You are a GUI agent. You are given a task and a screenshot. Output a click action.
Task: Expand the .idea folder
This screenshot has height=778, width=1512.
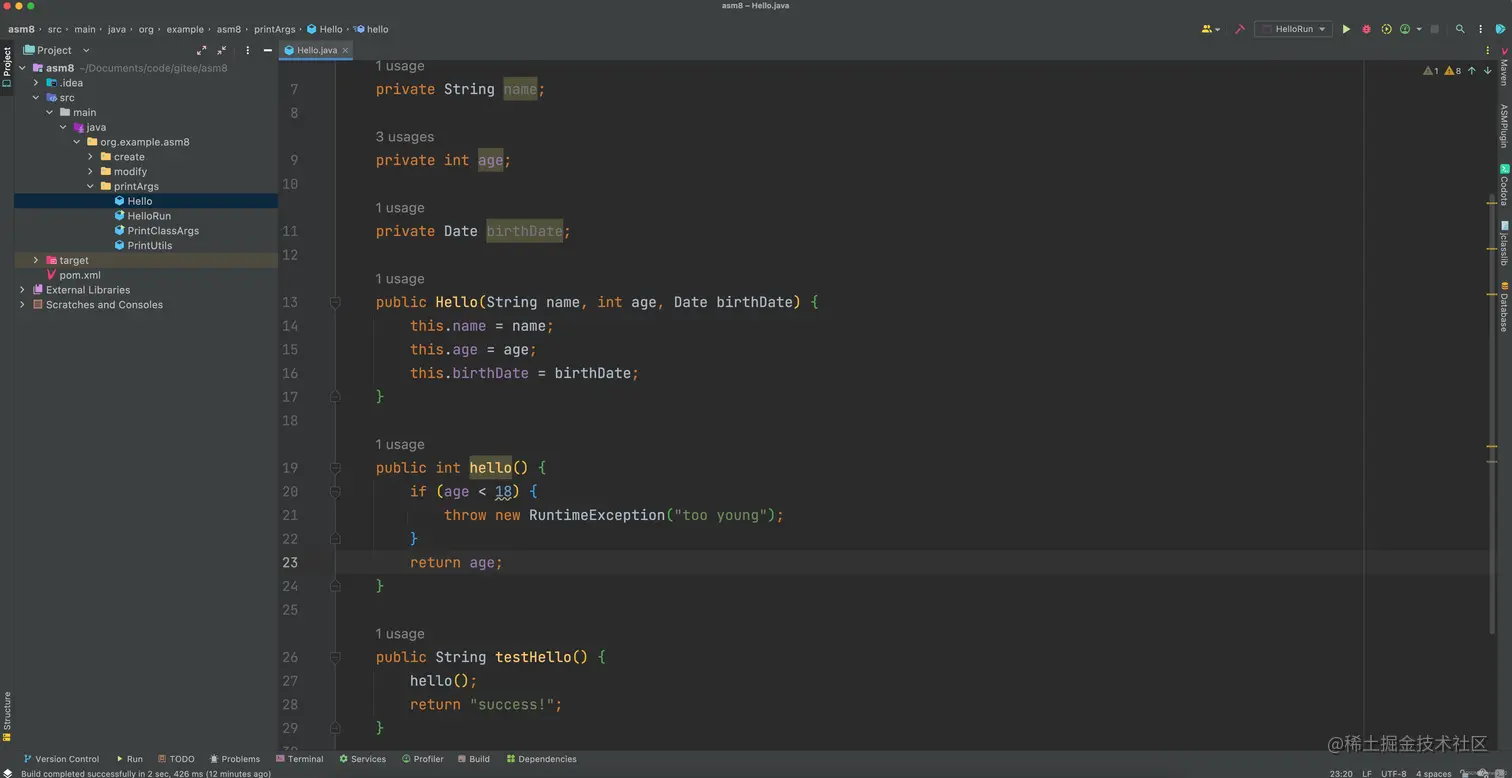tap(36, 83)
